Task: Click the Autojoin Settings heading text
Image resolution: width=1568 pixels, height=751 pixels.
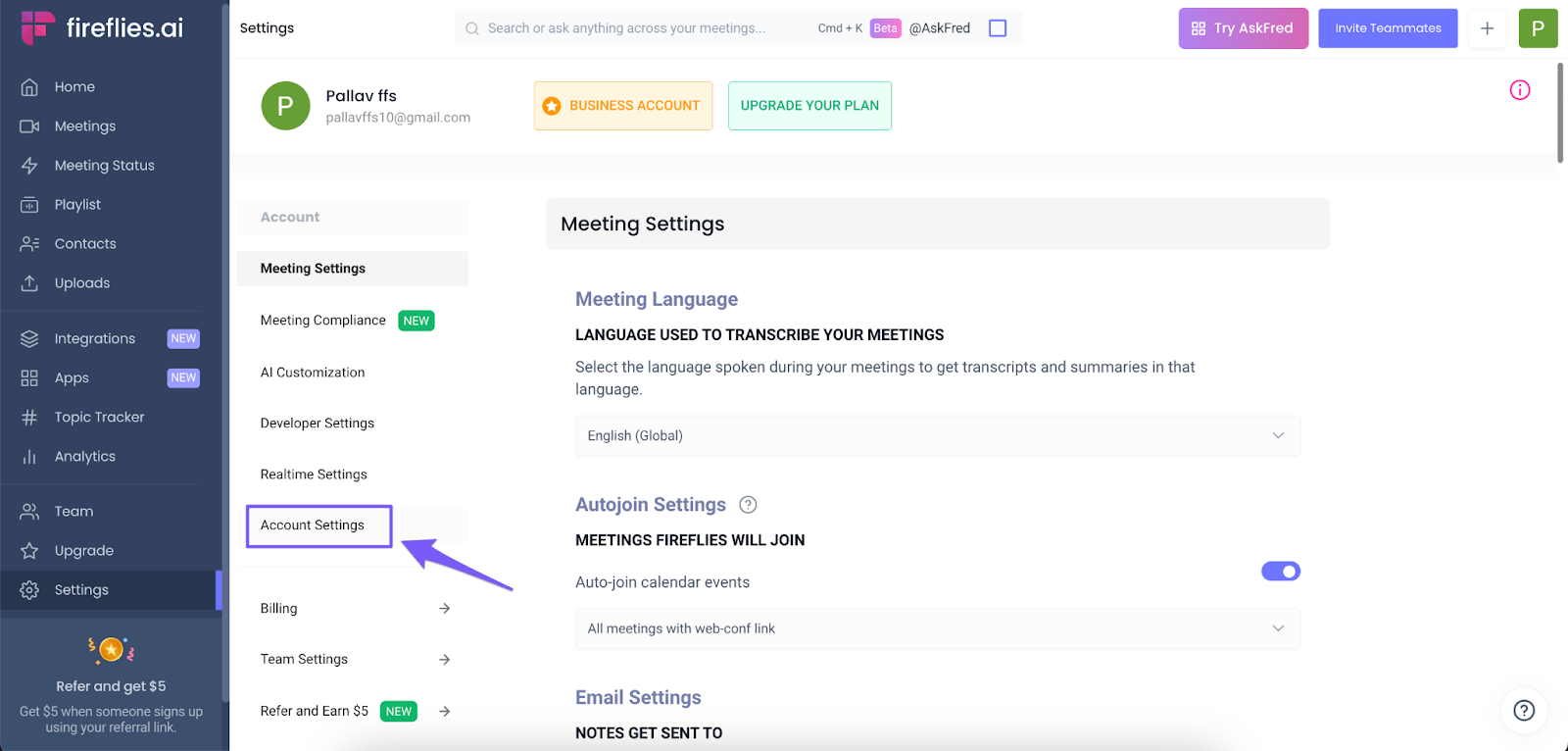Action: (651, 505)
